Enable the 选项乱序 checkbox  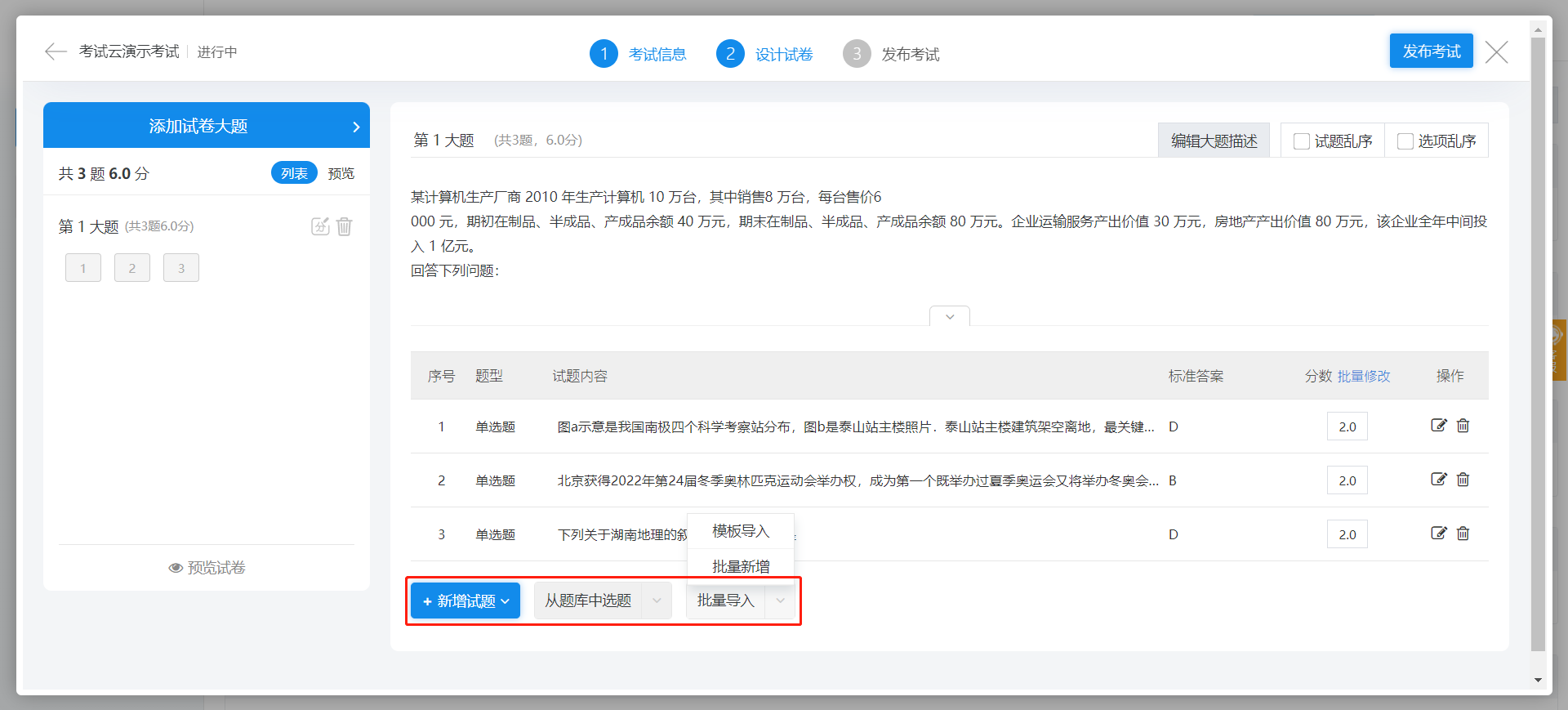point(1405,141)
